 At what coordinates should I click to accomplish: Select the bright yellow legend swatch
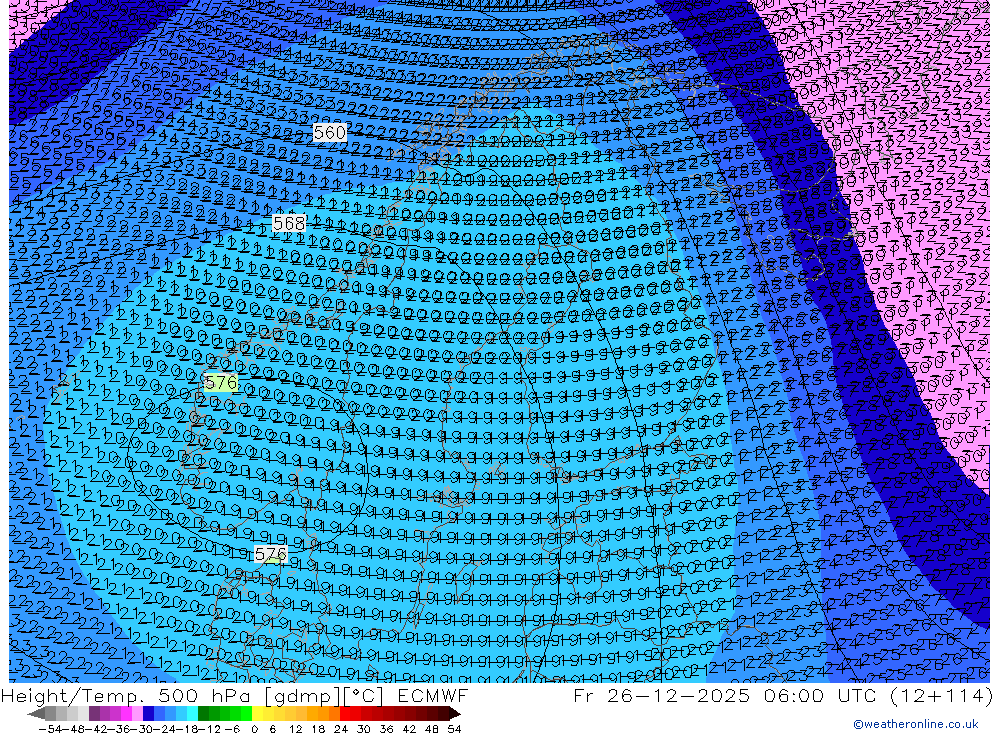tap(258, 713)
